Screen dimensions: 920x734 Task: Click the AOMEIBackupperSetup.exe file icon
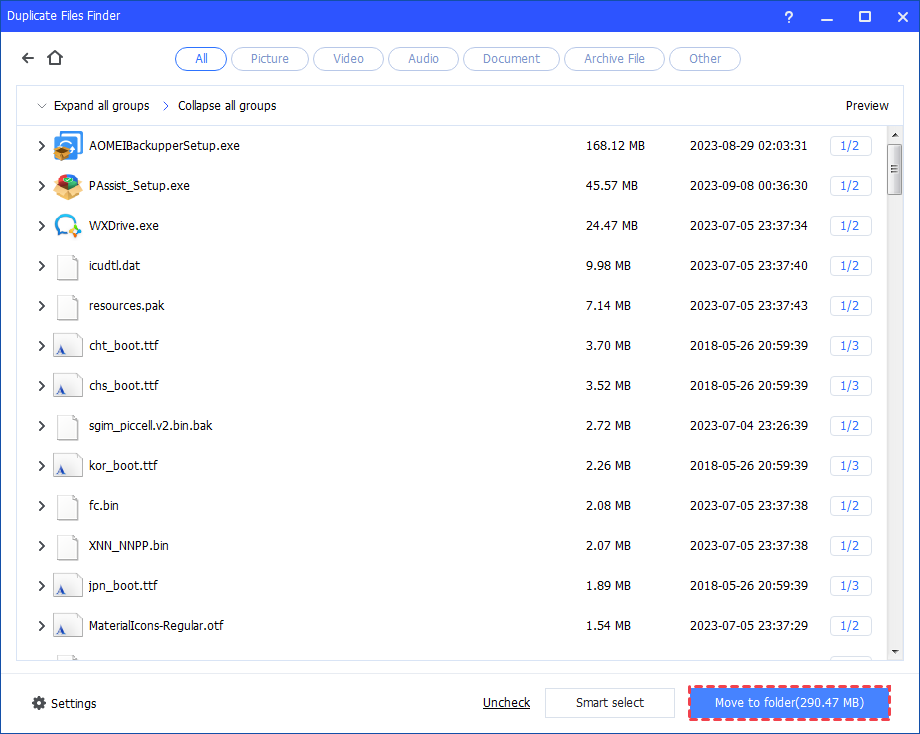point(67,145)
